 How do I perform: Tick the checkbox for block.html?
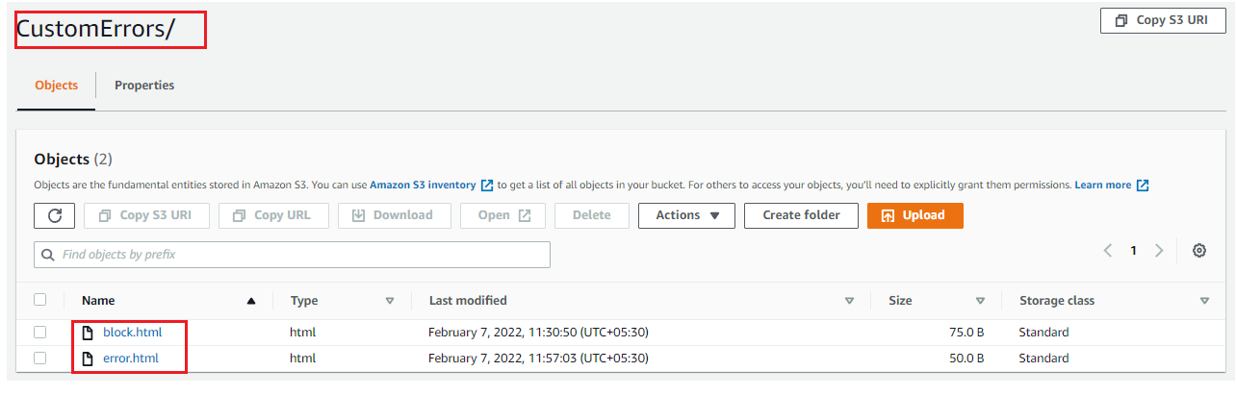[40, 332]
